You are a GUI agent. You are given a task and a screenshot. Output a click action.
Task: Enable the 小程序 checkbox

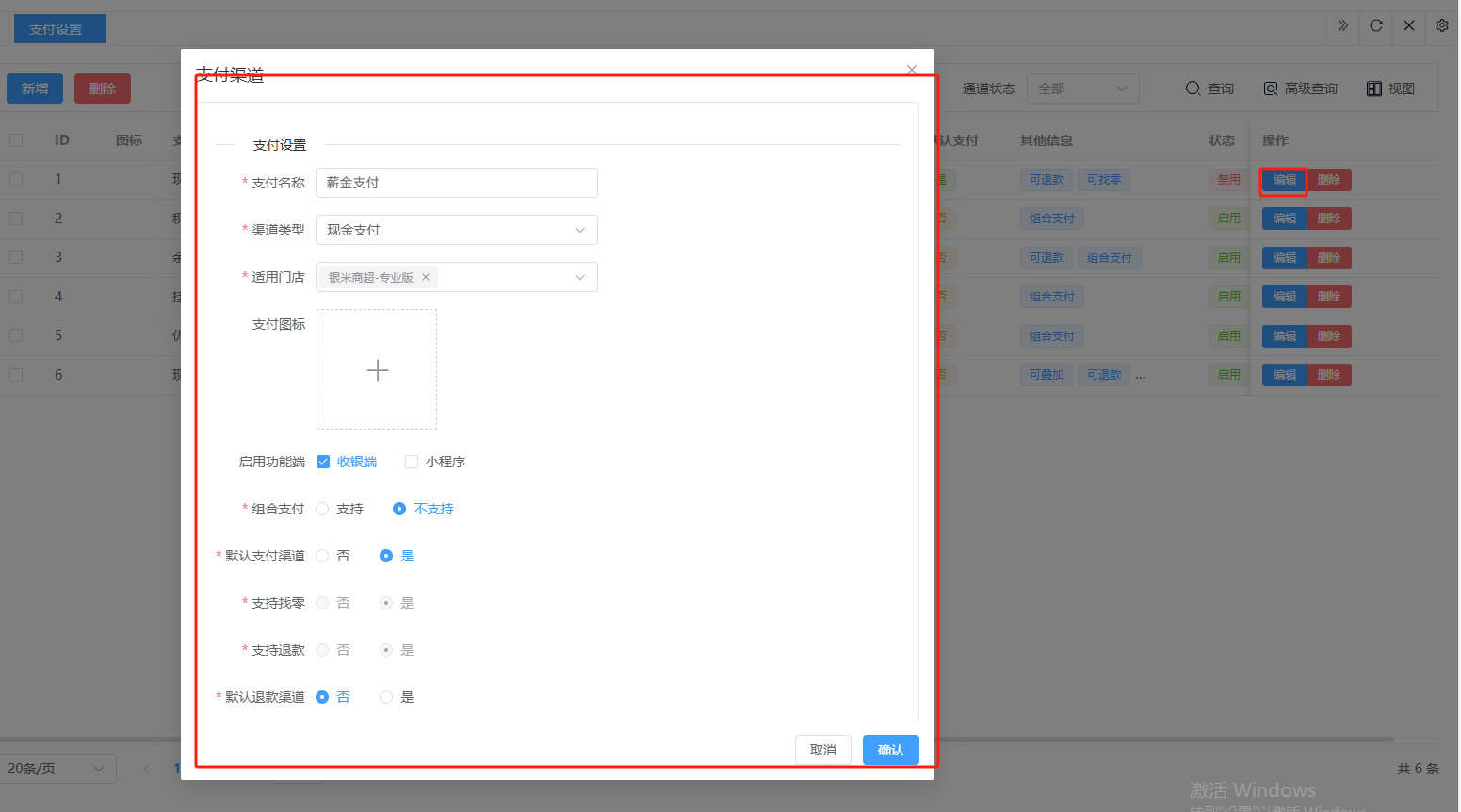[x=412, y=462]
